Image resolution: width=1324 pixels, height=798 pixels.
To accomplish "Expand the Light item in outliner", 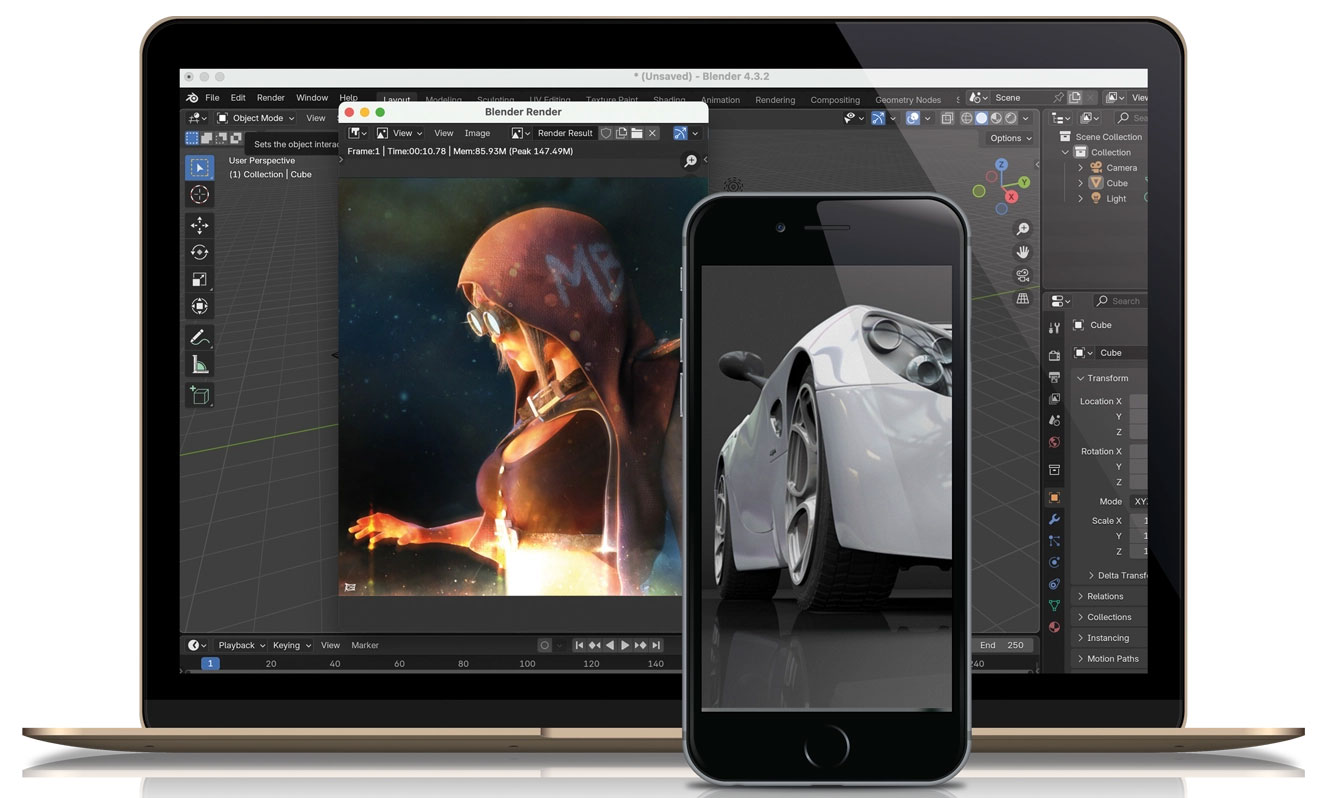I will (1081, 198).
